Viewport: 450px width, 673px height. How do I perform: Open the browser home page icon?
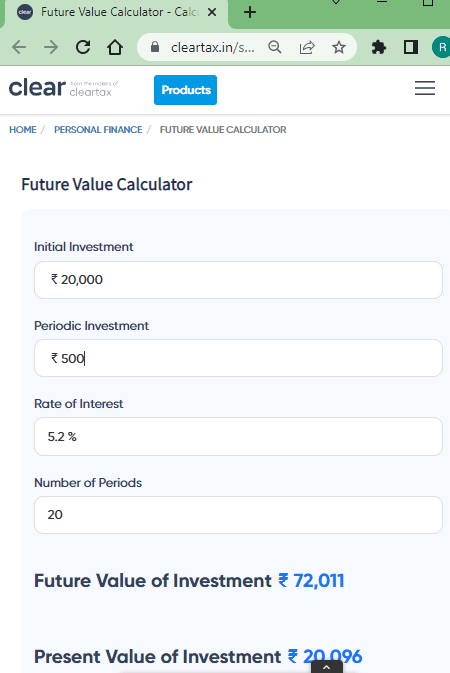[x=115, y=47]
